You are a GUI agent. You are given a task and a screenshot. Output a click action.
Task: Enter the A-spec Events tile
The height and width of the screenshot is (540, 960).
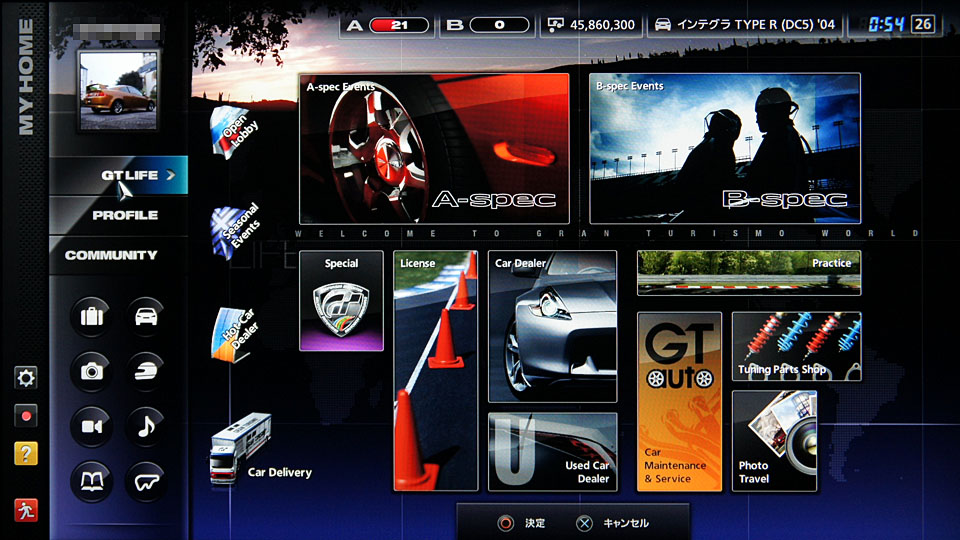pos(434,148)
